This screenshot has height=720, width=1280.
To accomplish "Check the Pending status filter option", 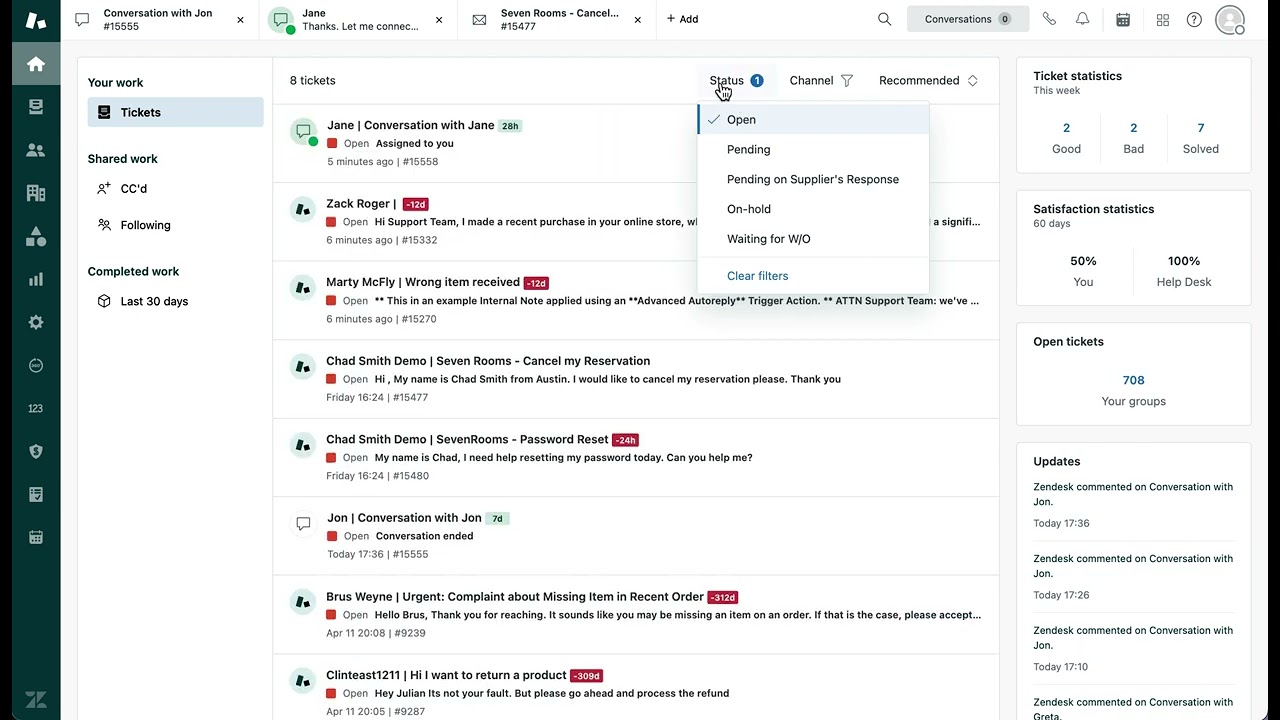I will click(x=748, y=149).
